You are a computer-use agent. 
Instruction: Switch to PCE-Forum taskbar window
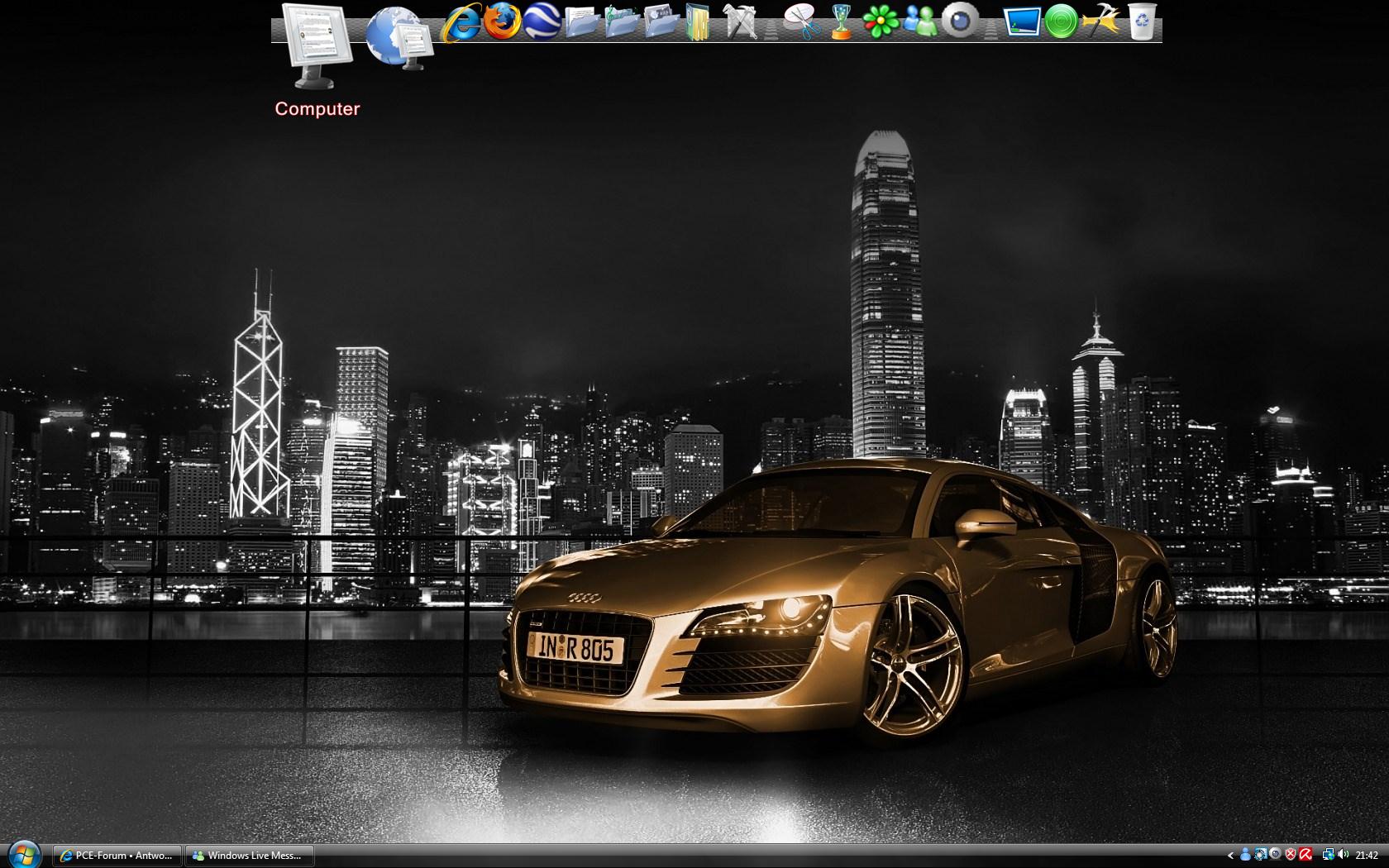click(x=117, y=856)
